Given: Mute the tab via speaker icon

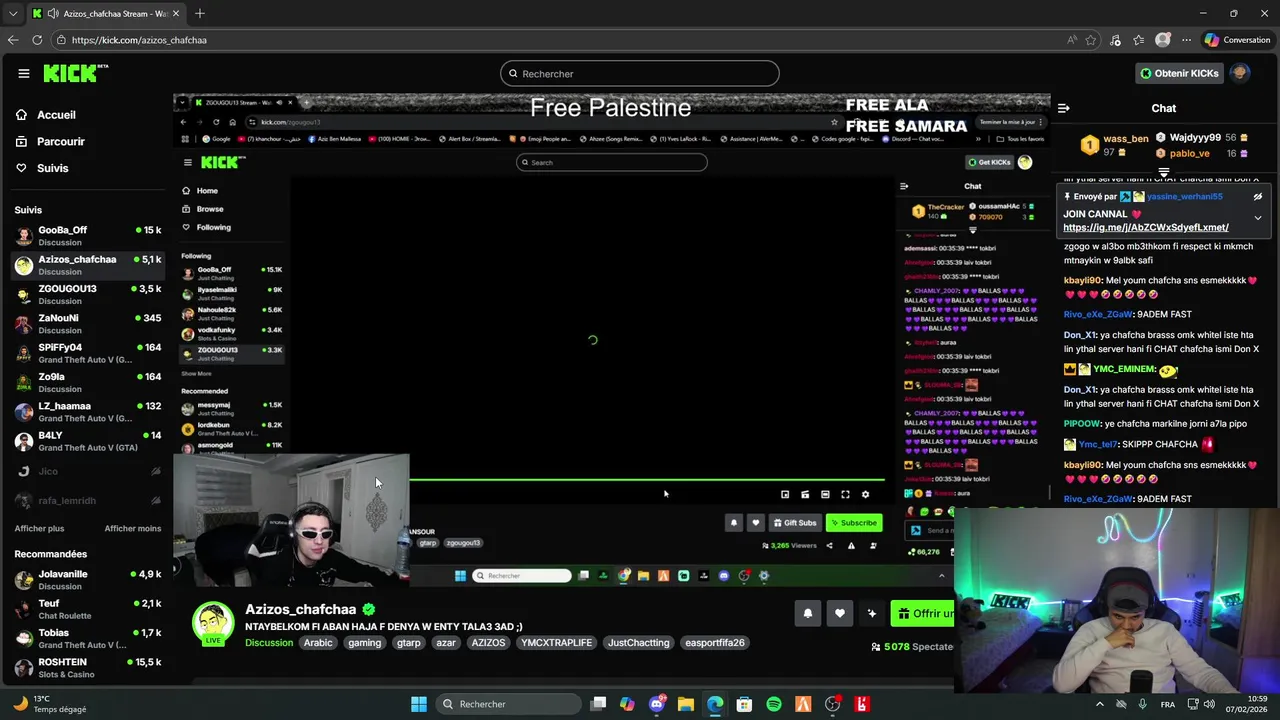Looking at the screenshot, I should (51, 14).
